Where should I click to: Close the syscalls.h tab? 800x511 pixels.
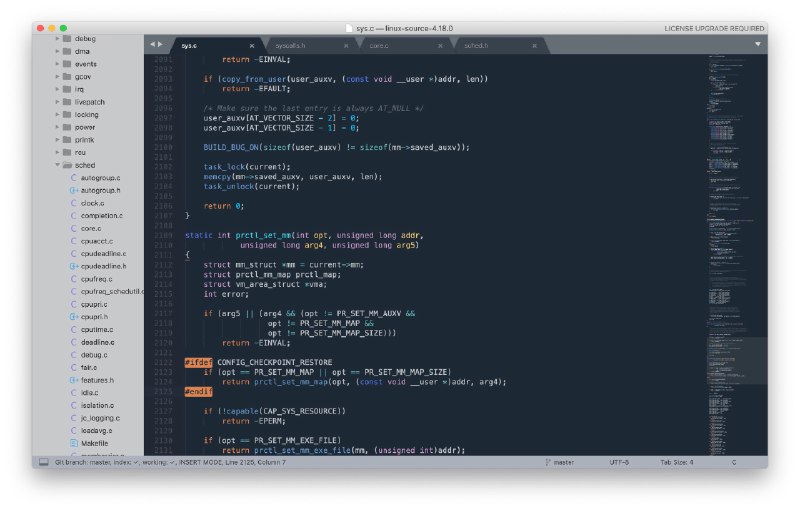[x=346, y=46]
